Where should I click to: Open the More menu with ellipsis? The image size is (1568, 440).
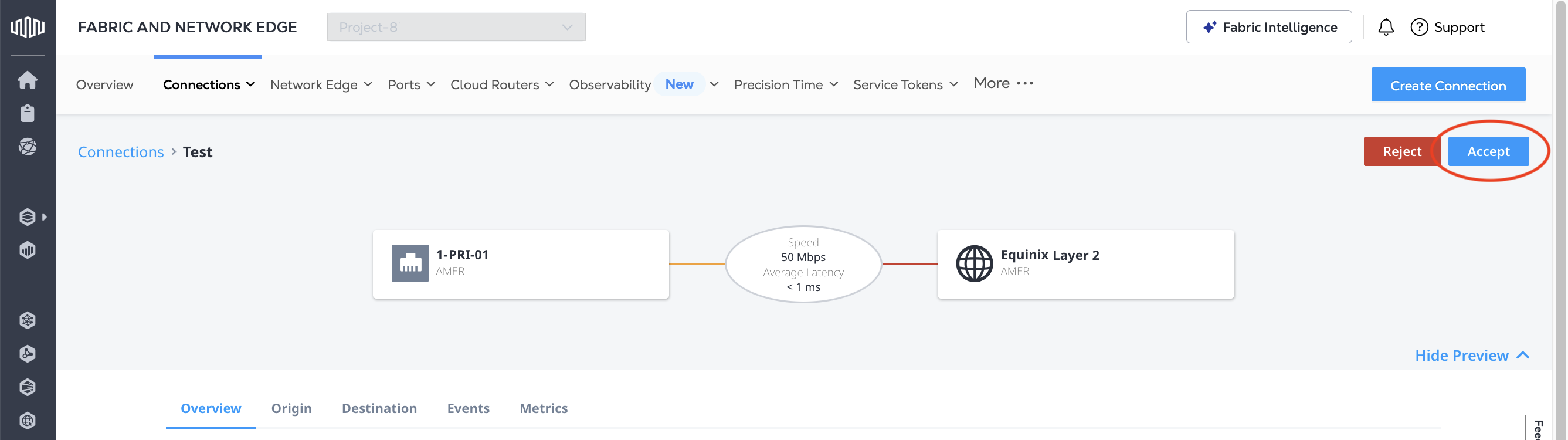(1003, 83)
